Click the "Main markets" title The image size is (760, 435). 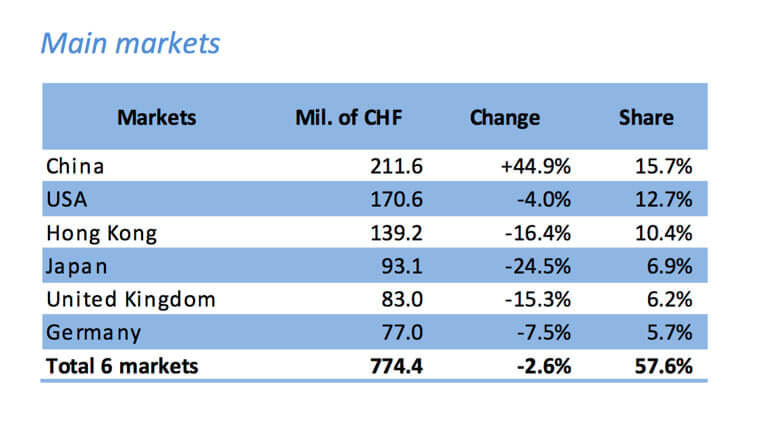[128, 44]
